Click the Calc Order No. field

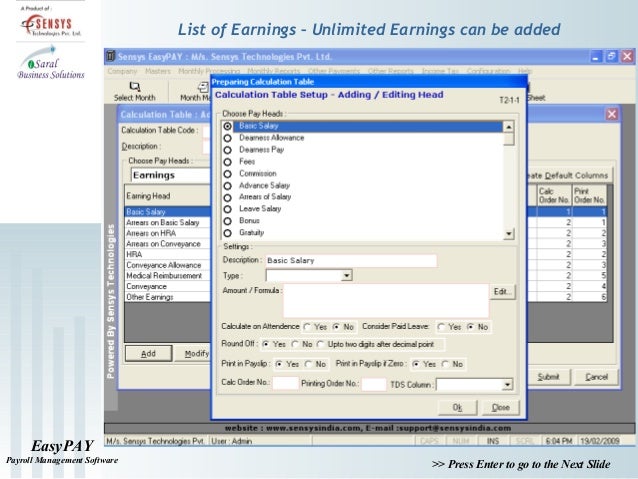click(x=285, y=383)
